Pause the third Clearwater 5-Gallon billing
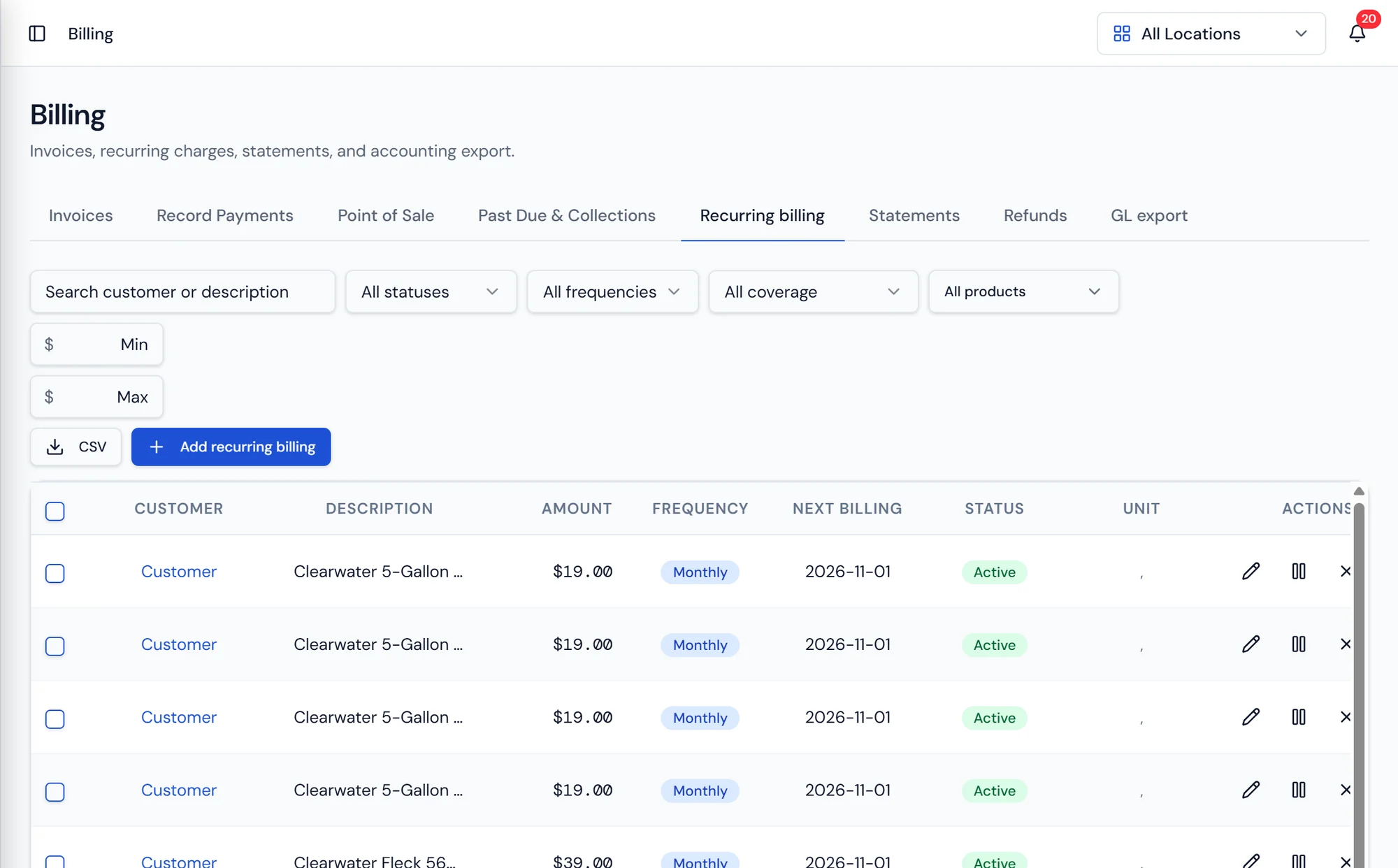The height and width of the screenshot is (868, 1398). pos(1298,717)
